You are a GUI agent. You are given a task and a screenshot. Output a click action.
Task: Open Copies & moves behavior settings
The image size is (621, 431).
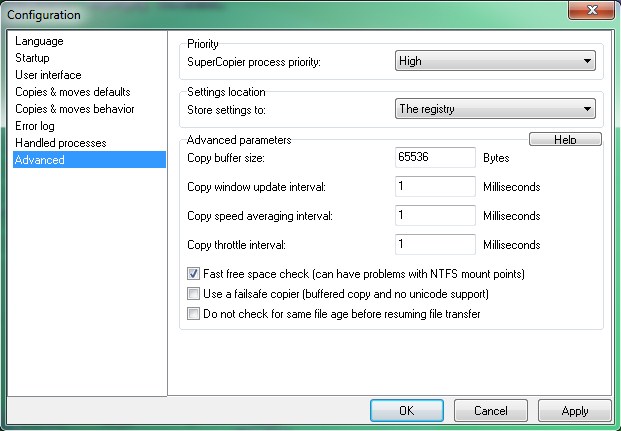pyautogui.click(x=74, y=109)
